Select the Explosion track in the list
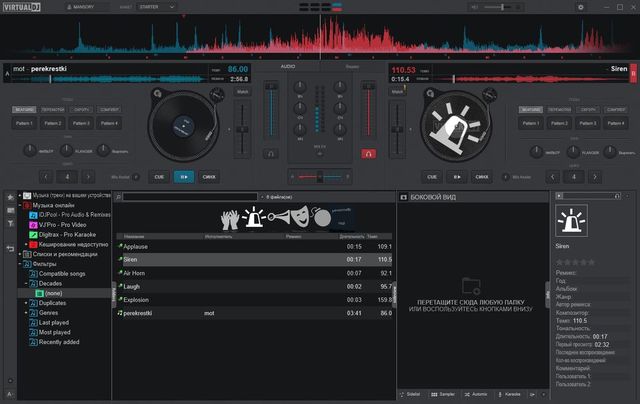Image resolution: width=640 pixels, height=404 pixels. (137, 299)
